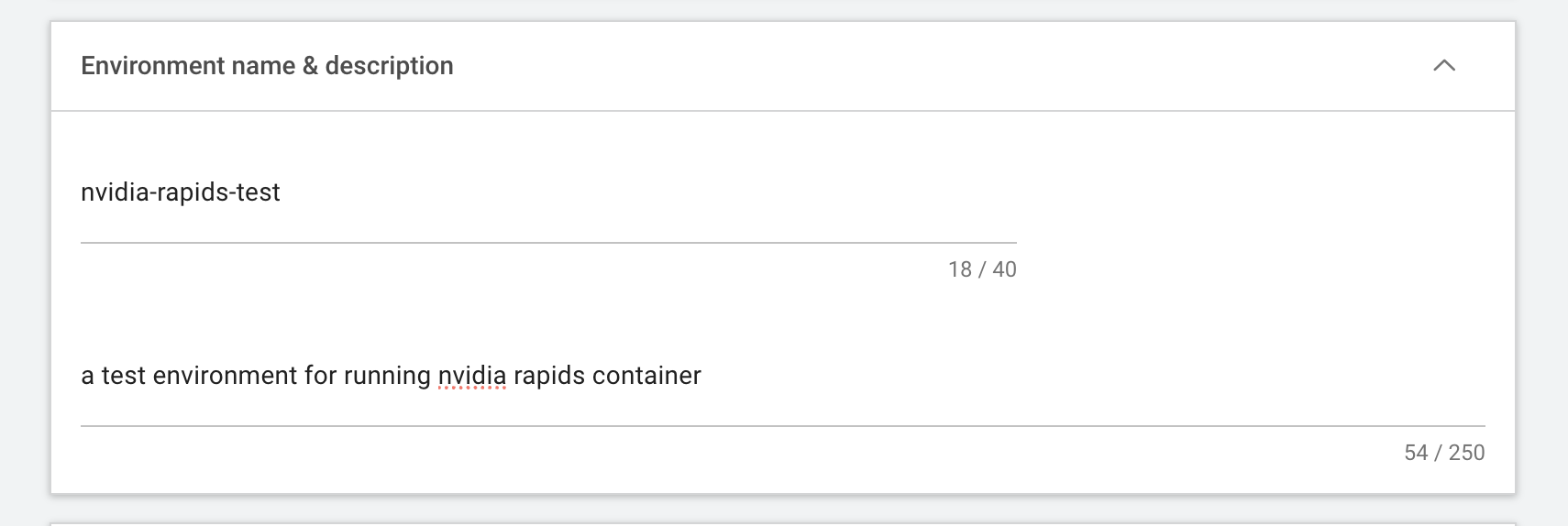Click the word test in the description
The height and width of the screenshot is (526, 1568).
(x=123, y=376)
